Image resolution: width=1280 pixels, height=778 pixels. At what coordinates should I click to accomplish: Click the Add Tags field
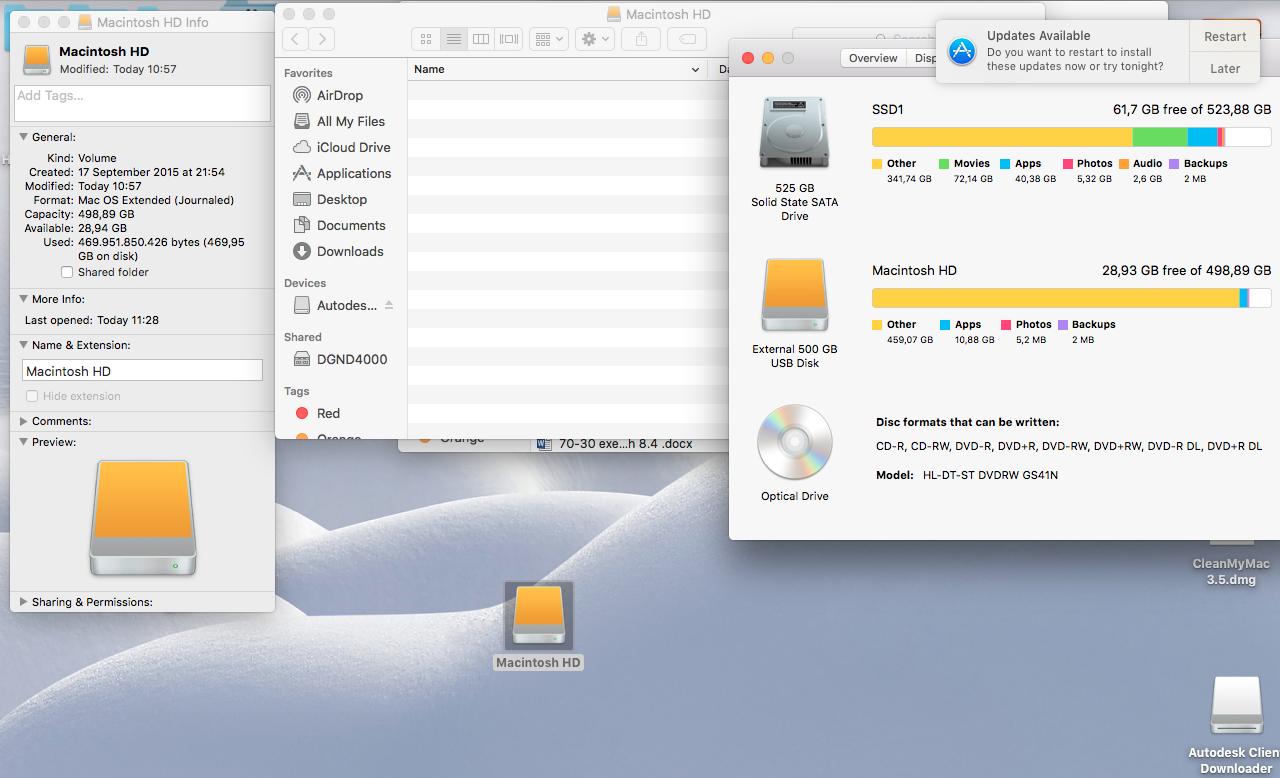coord(142,103)
